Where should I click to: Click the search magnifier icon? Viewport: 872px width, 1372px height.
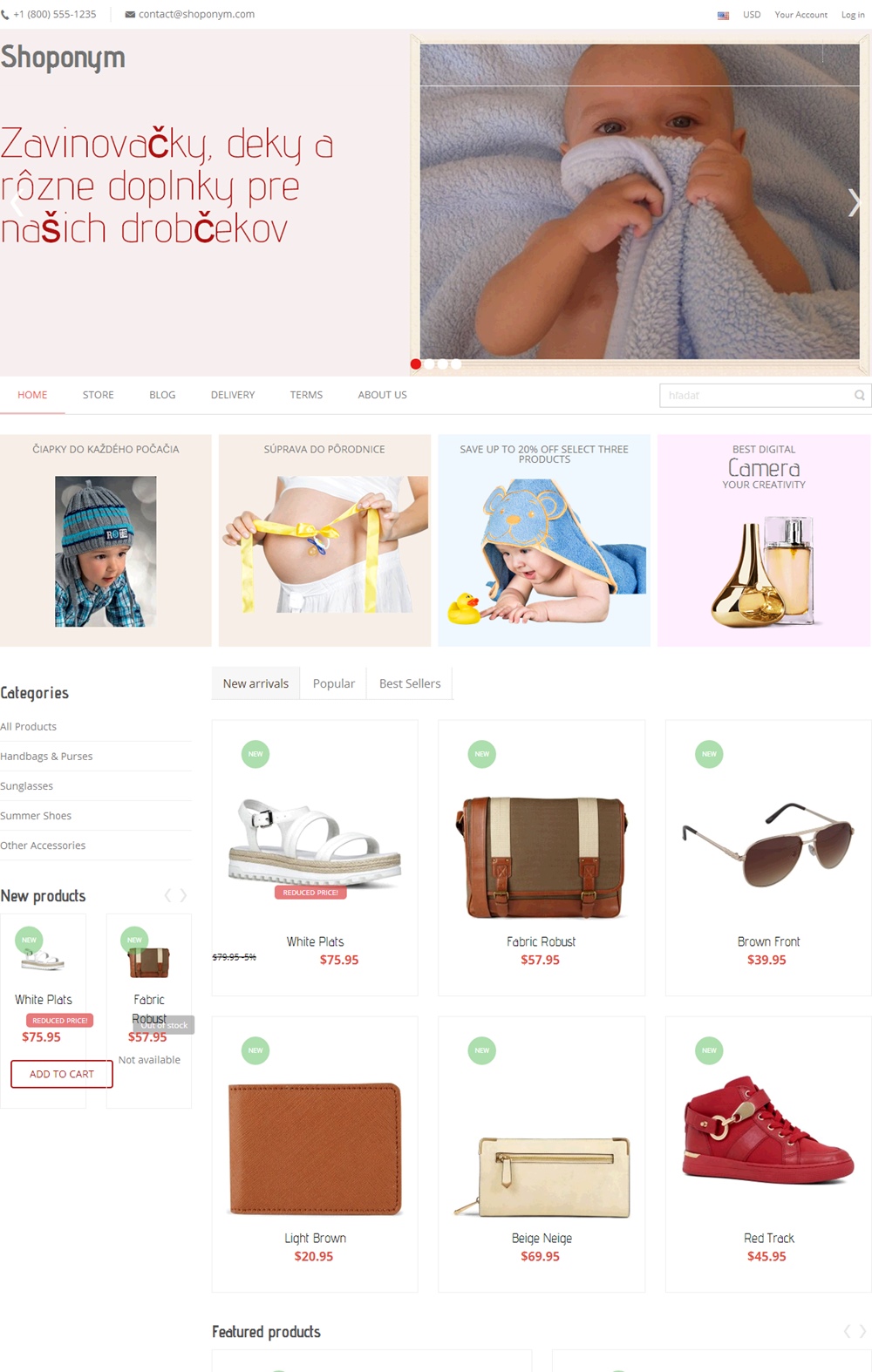[x=859, y=395]
